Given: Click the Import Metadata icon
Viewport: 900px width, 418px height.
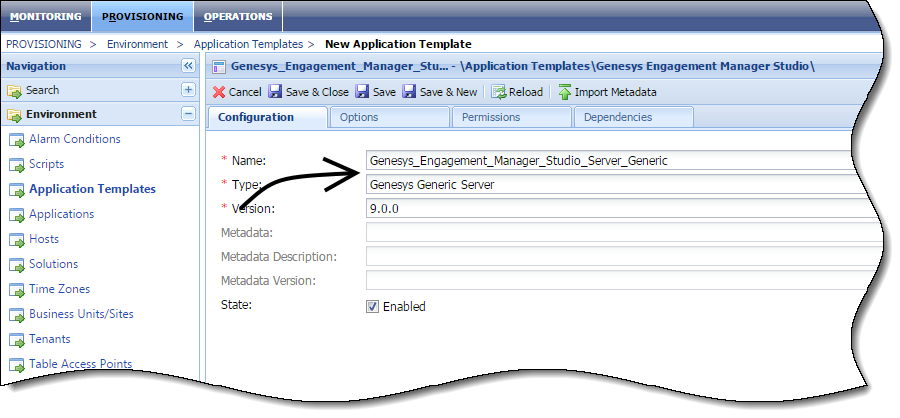Looking at the screenshot, I should [x=564, y=92].
